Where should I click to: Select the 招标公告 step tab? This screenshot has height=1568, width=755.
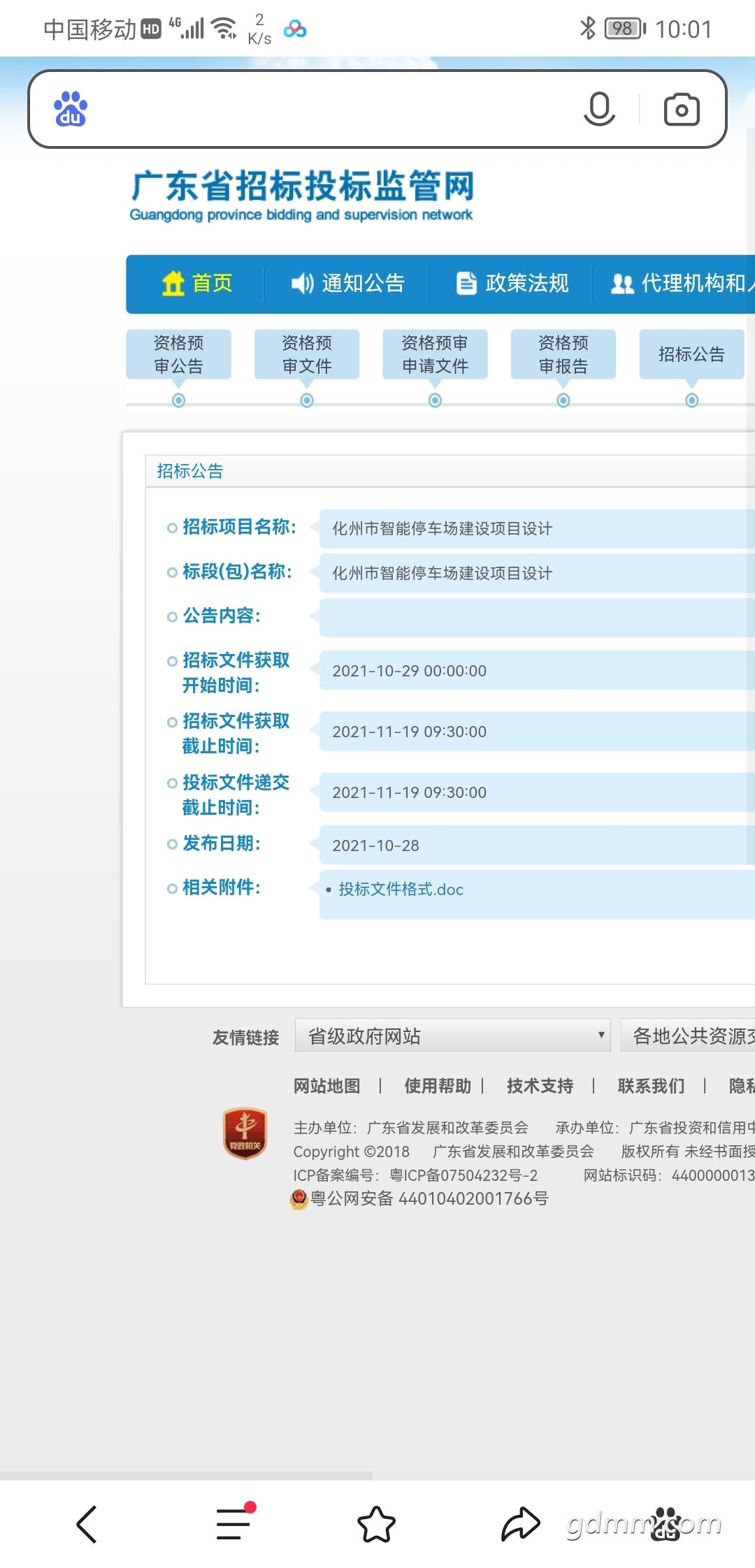691,354
